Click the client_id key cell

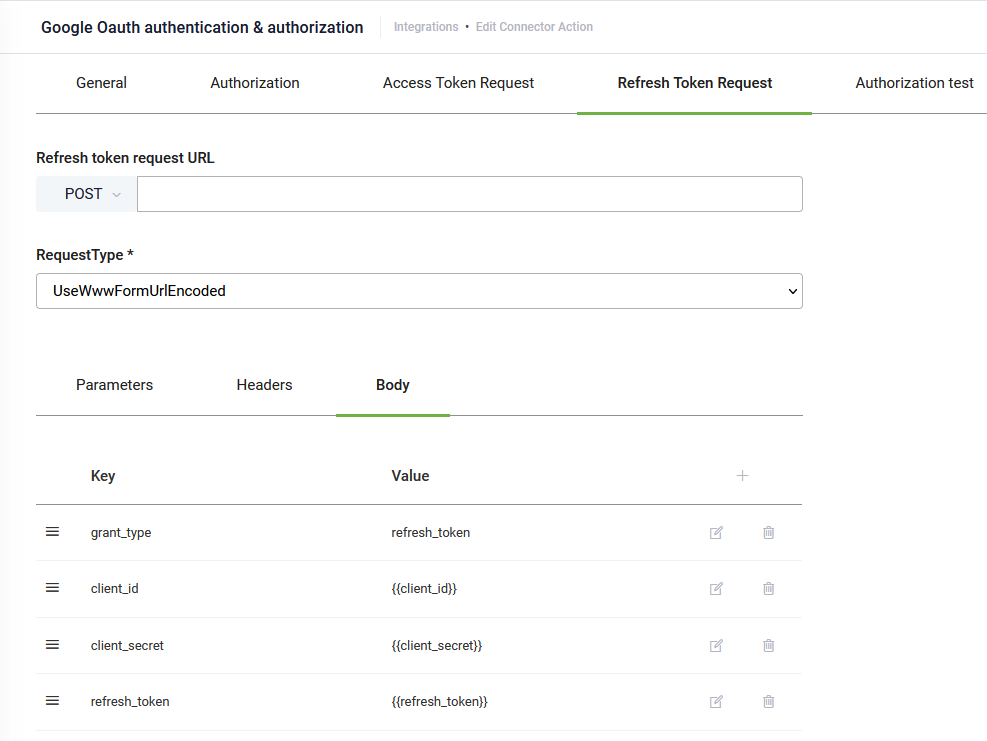point(115,589)
